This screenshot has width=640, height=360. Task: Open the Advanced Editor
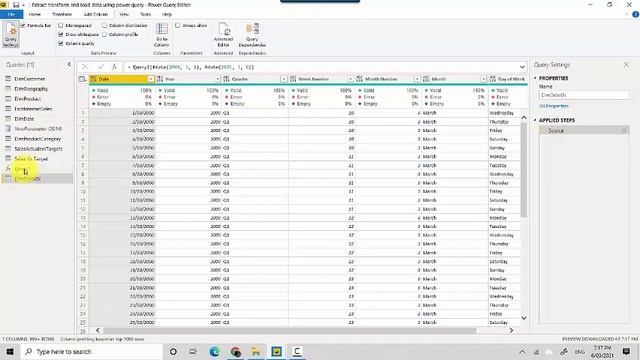pos(223,34)
